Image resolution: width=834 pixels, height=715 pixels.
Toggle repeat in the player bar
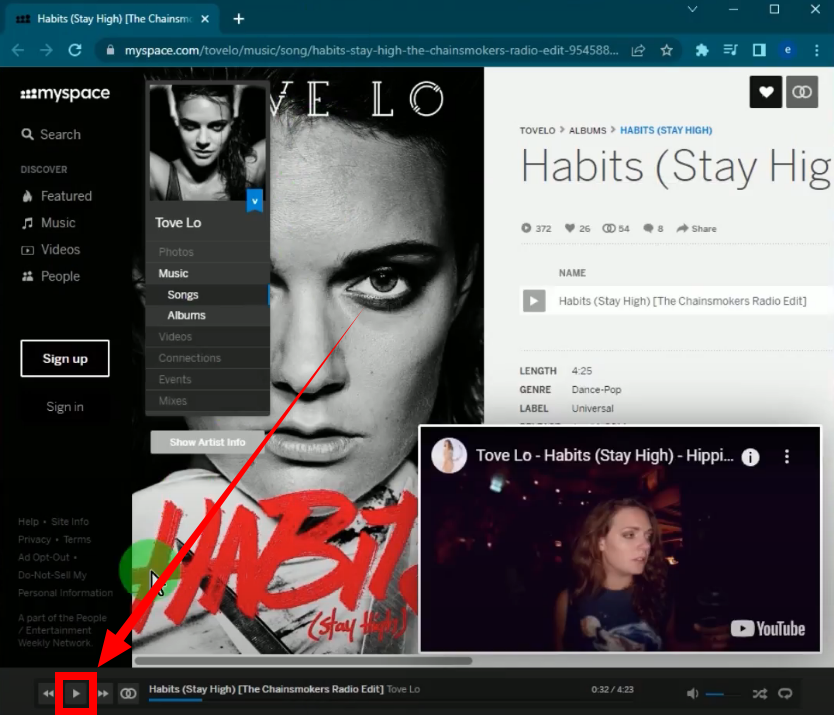coord(785,693)
